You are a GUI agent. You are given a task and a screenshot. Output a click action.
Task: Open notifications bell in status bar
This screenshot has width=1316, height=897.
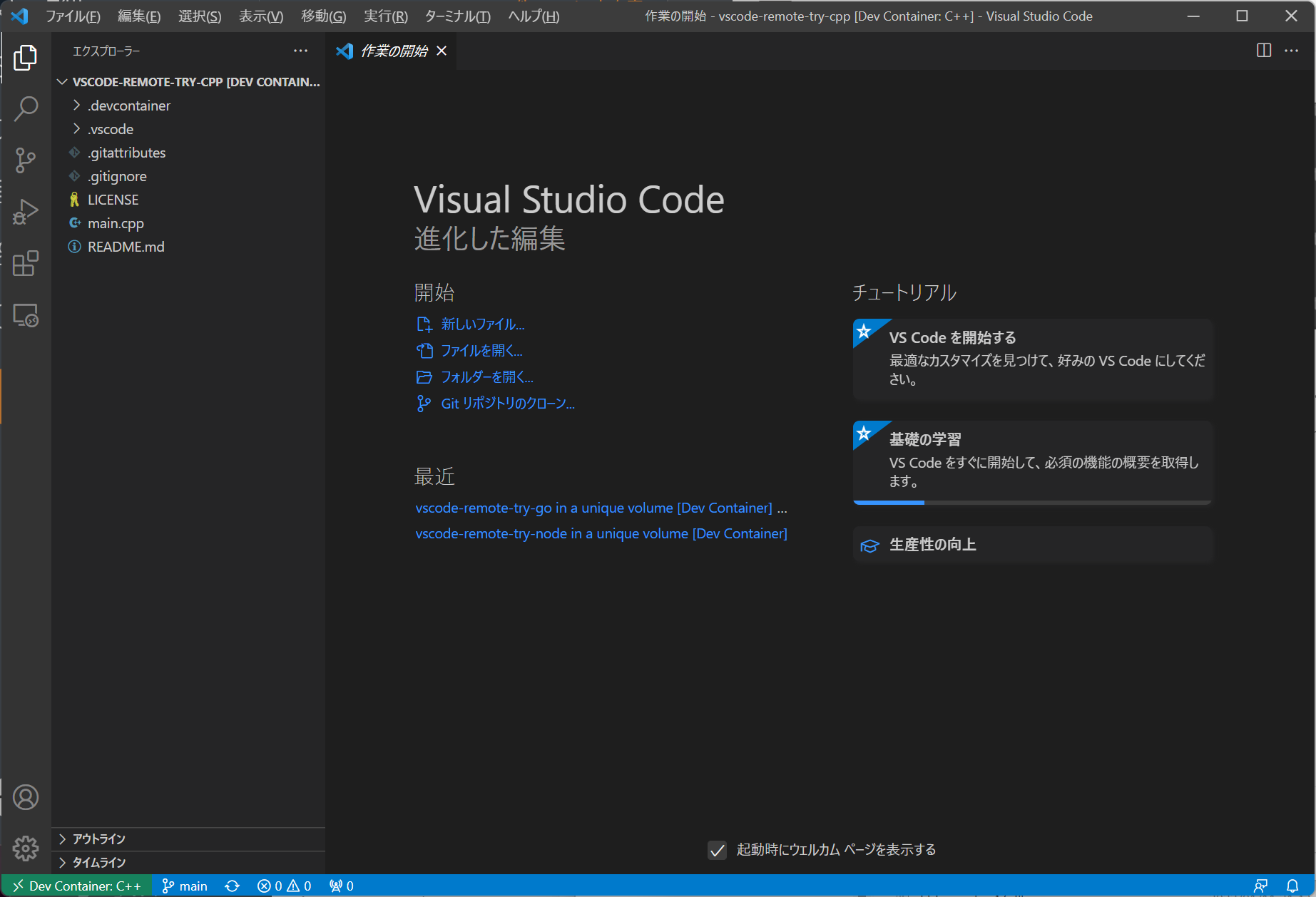point(1292,886)
